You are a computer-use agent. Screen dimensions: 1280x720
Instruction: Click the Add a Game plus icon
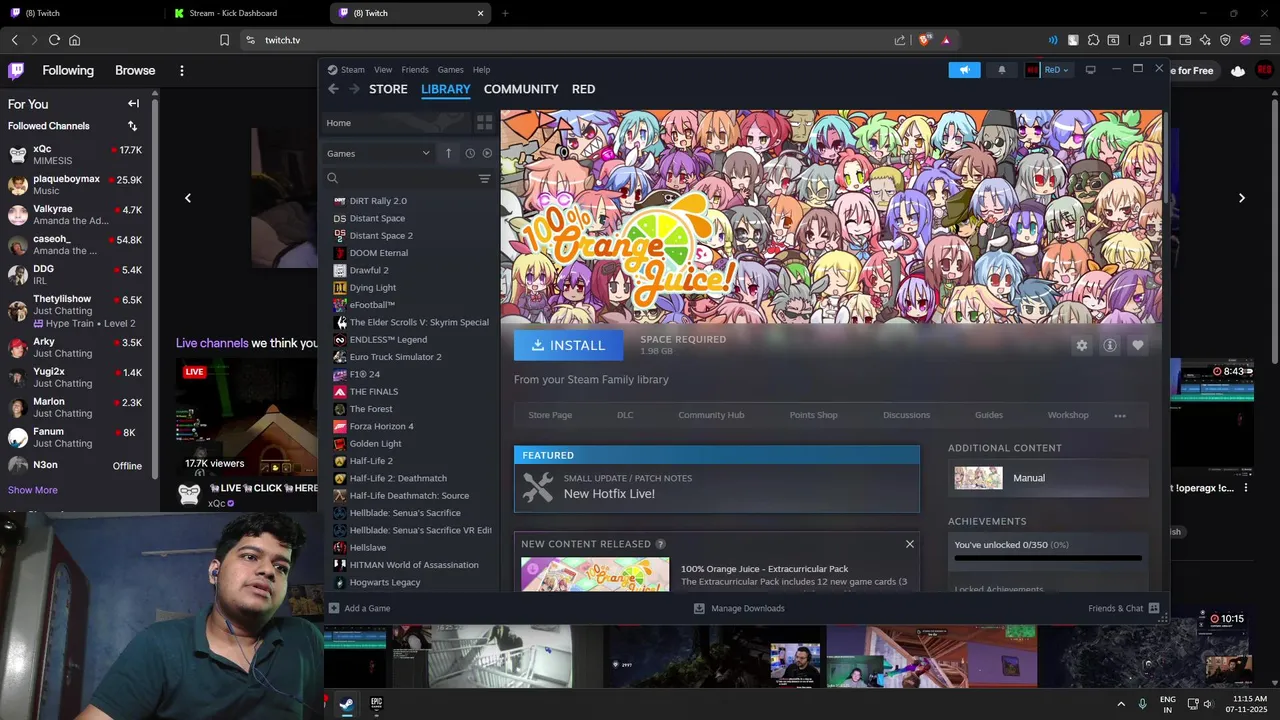coord(334,608)
